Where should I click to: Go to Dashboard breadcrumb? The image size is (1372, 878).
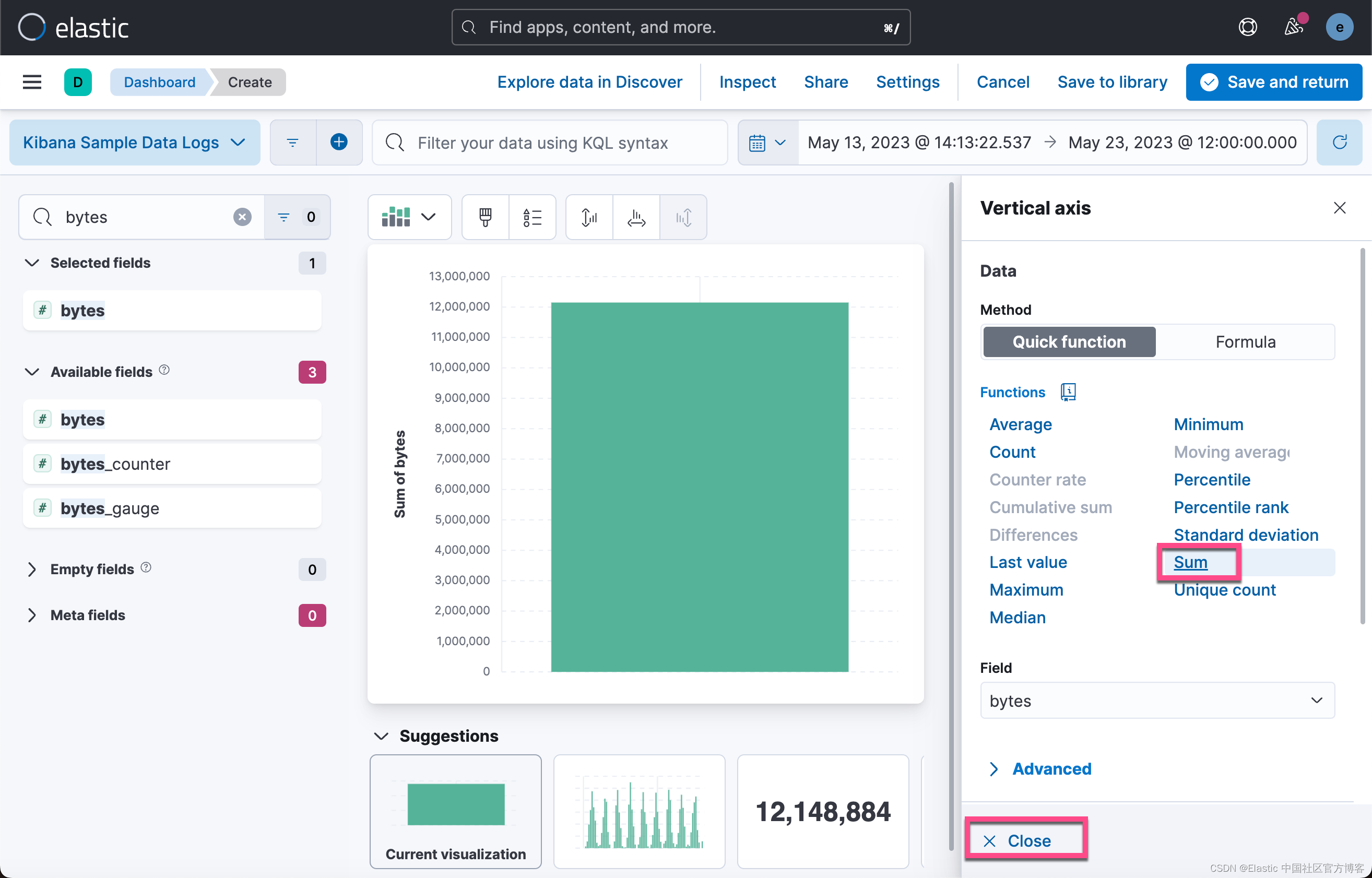point(160,82)
